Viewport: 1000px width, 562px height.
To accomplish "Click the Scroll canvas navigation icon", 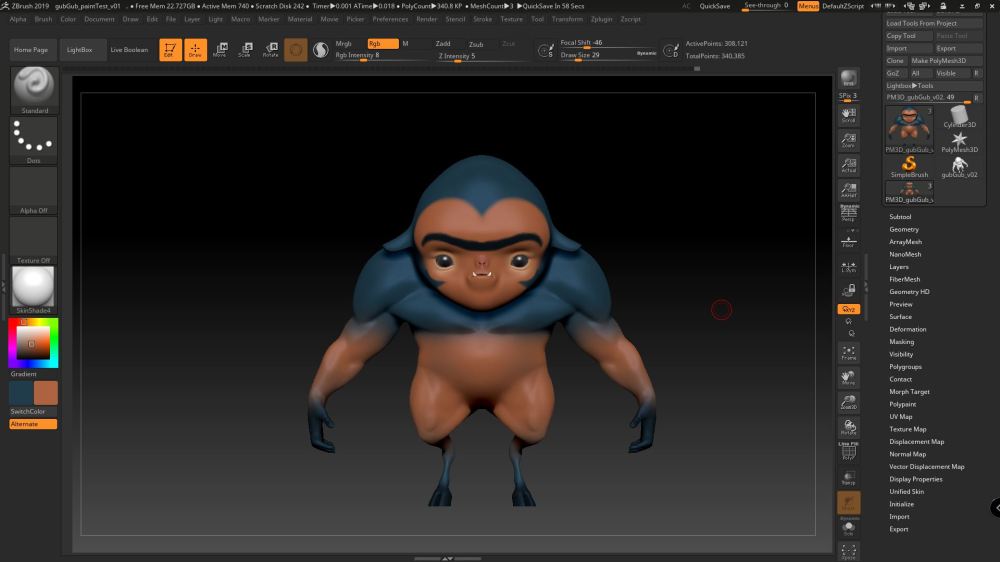I will click(x=848, y=115).
